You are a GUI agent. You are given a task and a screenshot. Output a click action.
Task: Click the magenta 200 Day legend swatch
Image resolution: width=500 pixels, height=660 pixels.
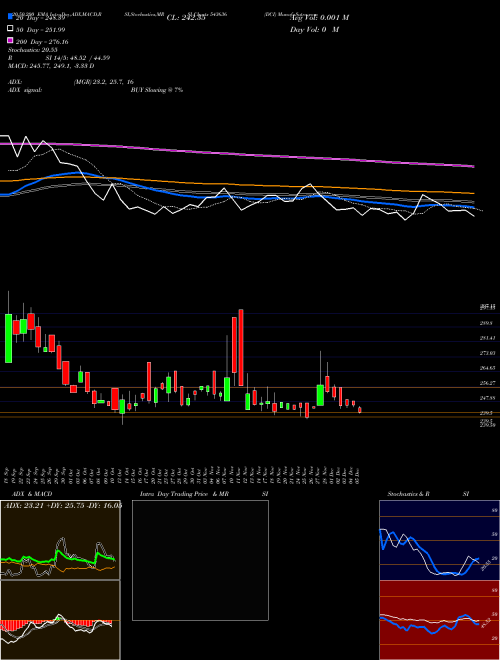pos(11,41)
